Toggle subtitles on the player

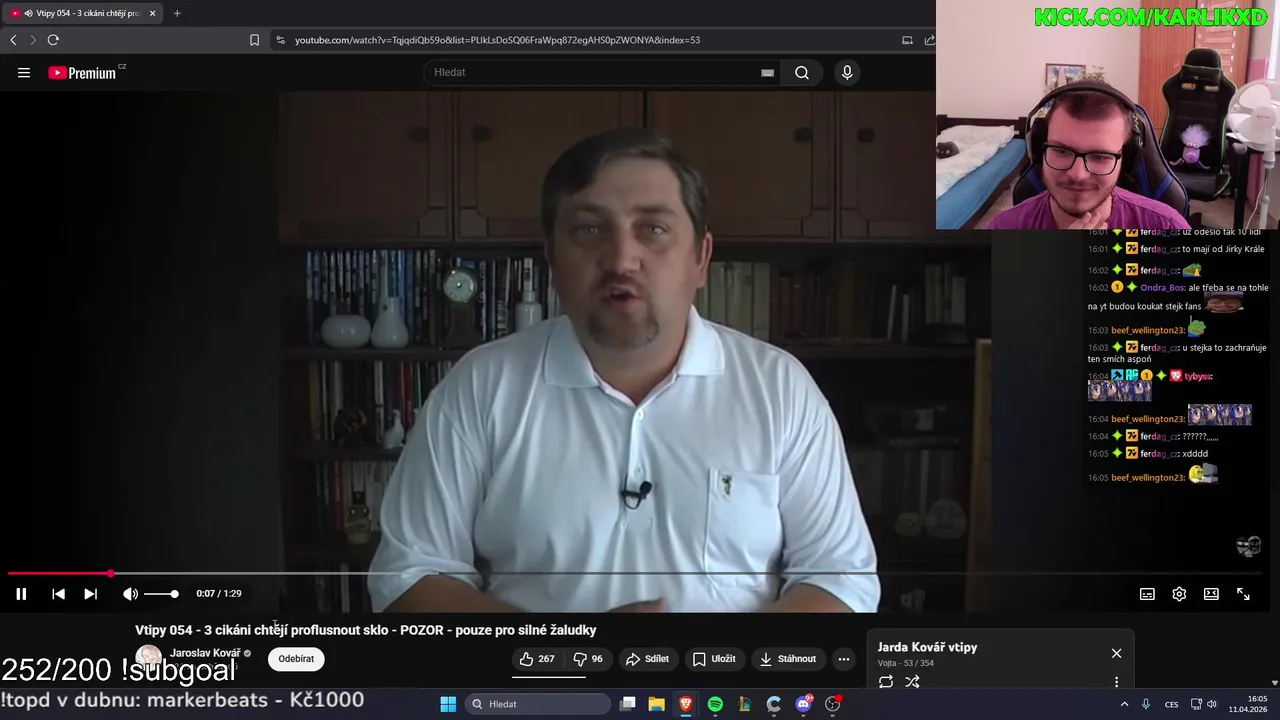pos(1147,594)
